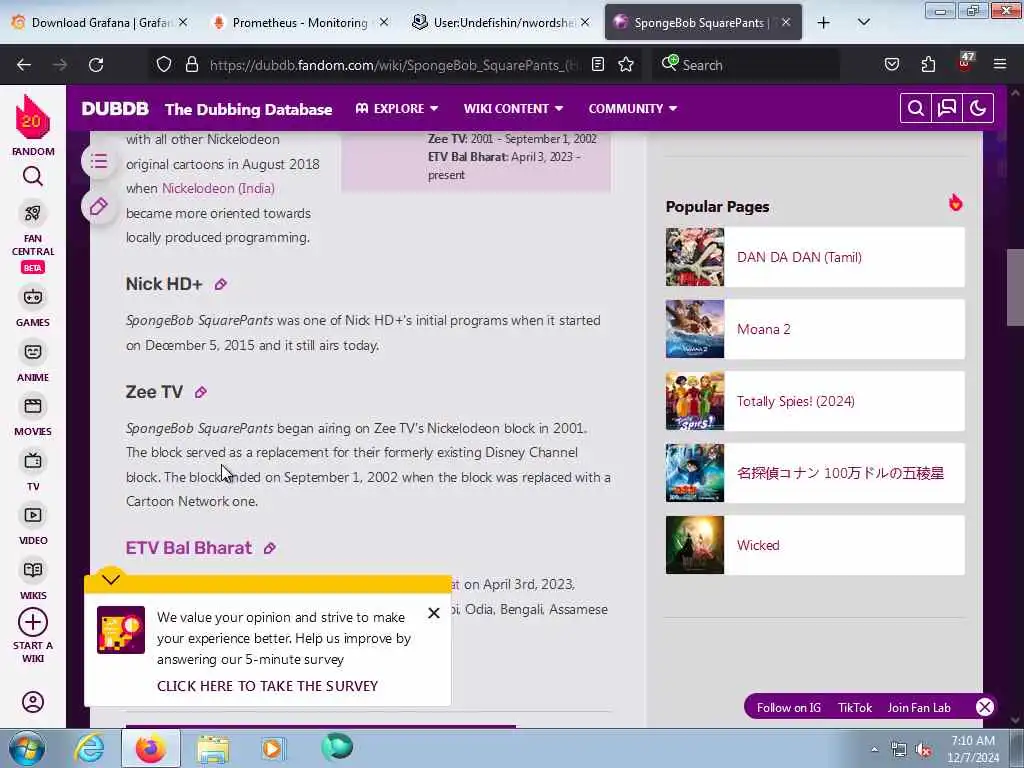This screenshot has height=768, width=1024.
Task: Open the Anime sidebar icon
Action: 33,352
